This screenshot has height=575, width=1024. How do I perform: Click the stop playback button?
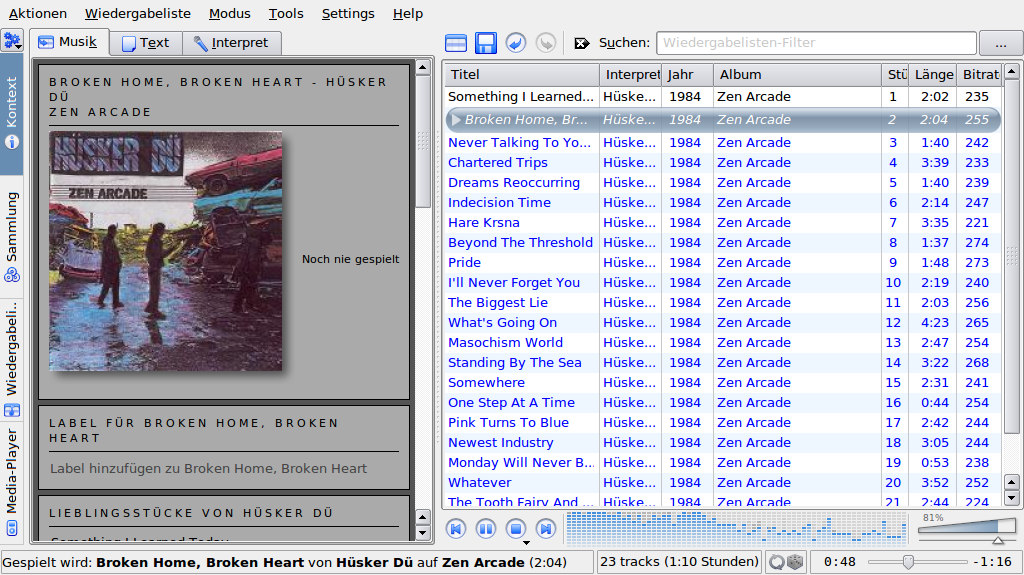click(516, 528)
